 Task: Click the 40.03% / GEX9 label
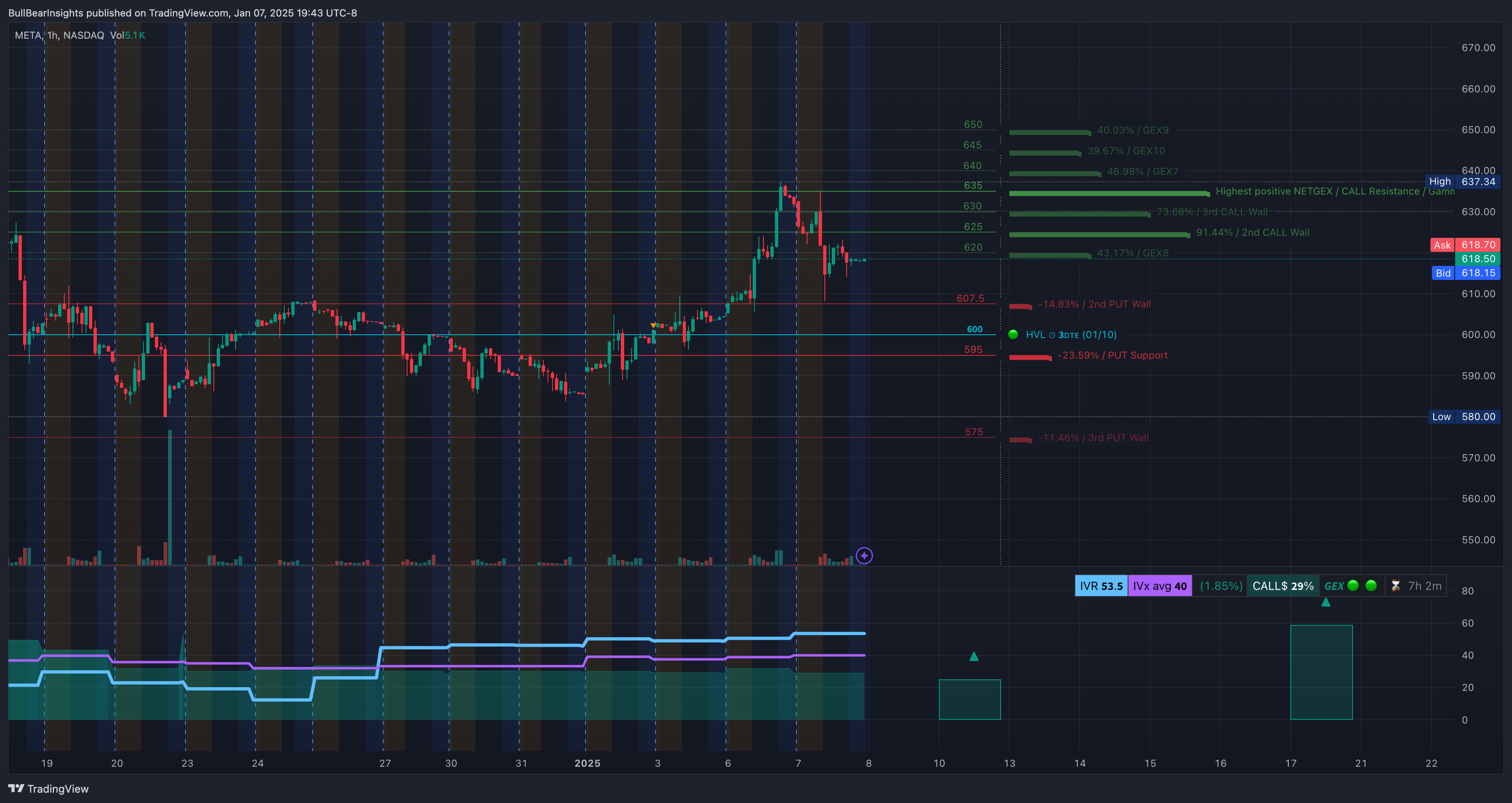click(x=1133, y=130)
